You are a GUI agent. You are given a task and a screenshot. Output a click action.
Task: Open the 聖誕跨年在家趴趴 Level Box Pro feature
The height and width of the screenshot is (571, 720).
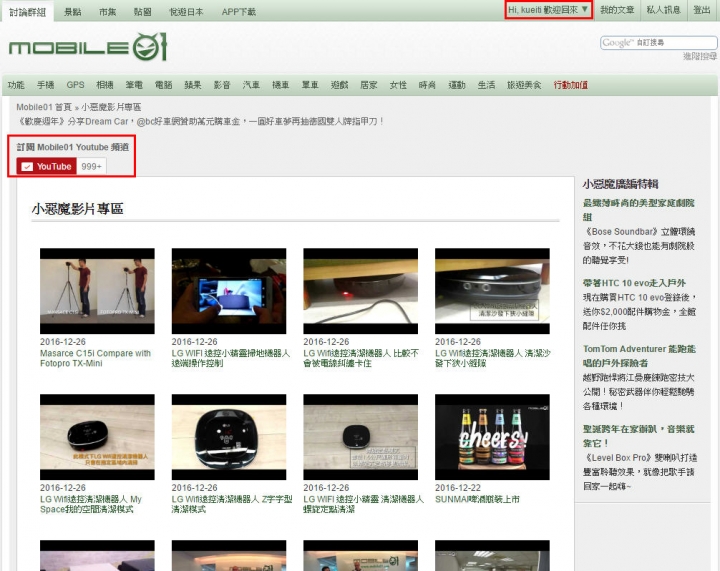click(x=639, y=436)
